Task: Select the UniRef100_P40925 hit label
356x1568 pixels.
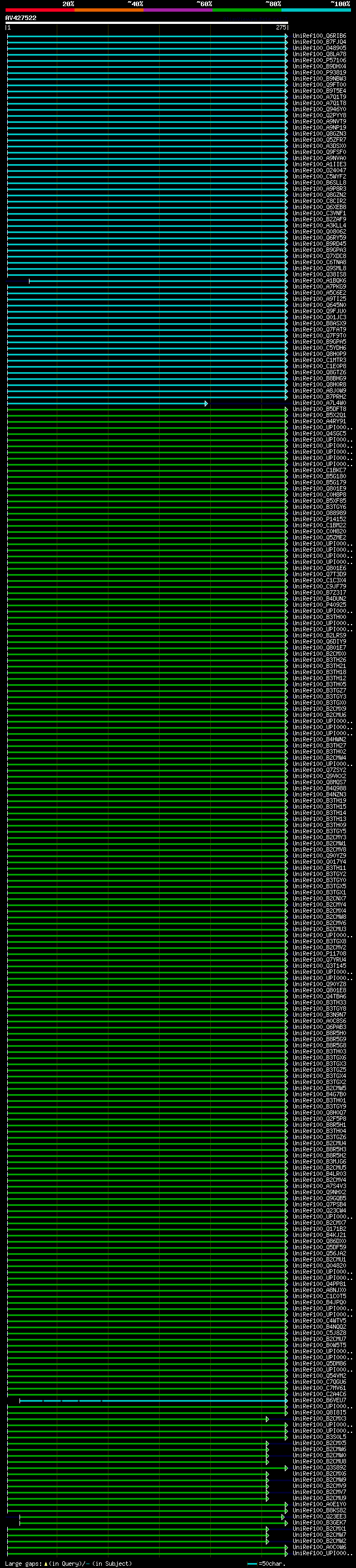Action: tap(319, 605)
